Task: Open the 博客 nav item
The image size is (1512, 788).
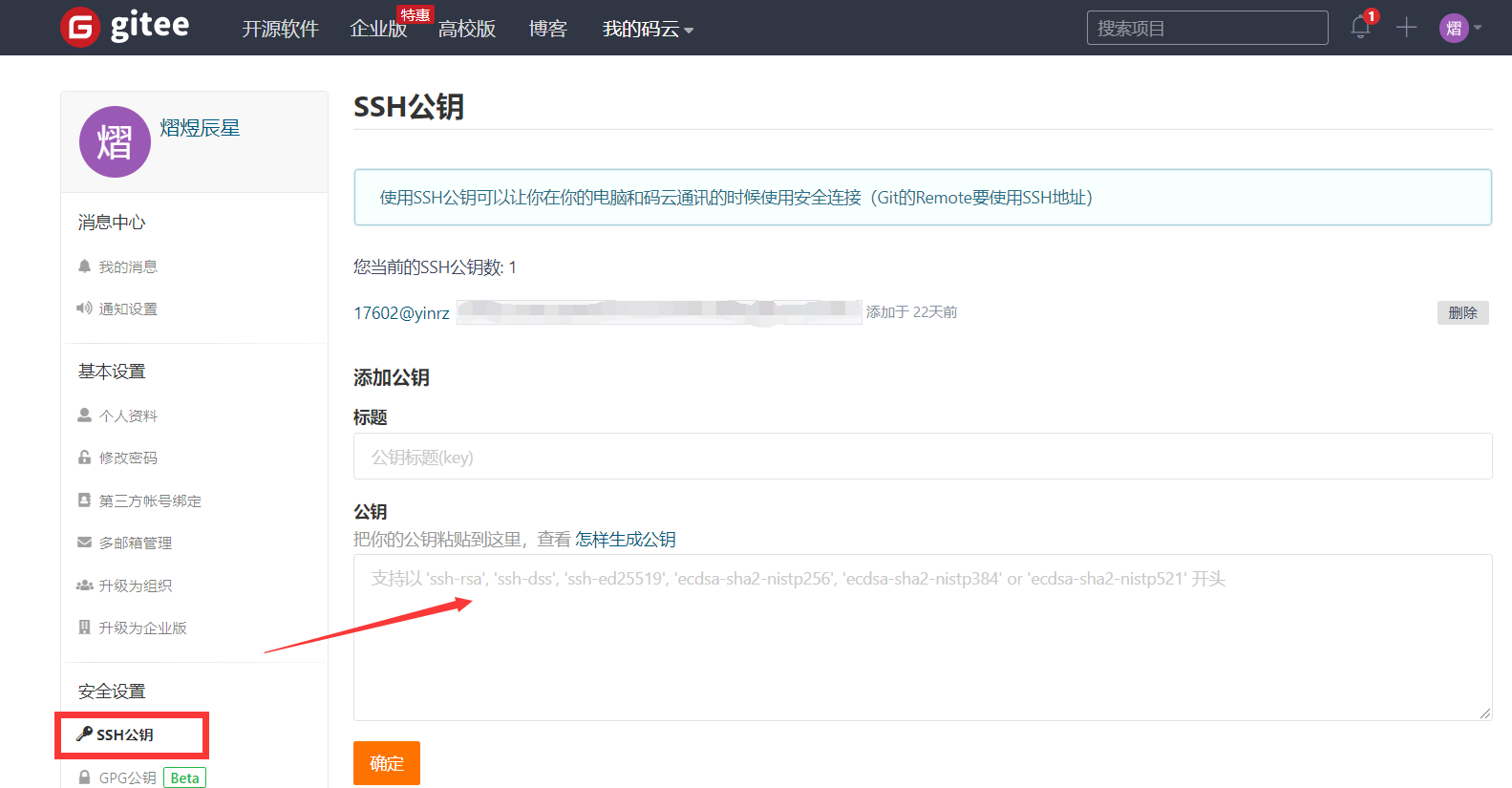Action: tap(548, 30)
